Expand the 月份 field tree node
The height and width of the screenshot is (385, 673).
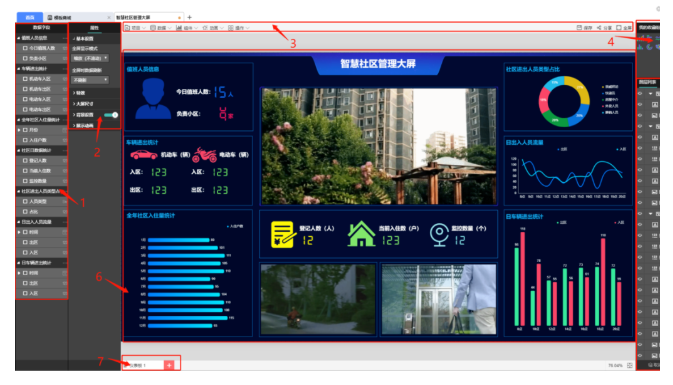click(19, 130)
